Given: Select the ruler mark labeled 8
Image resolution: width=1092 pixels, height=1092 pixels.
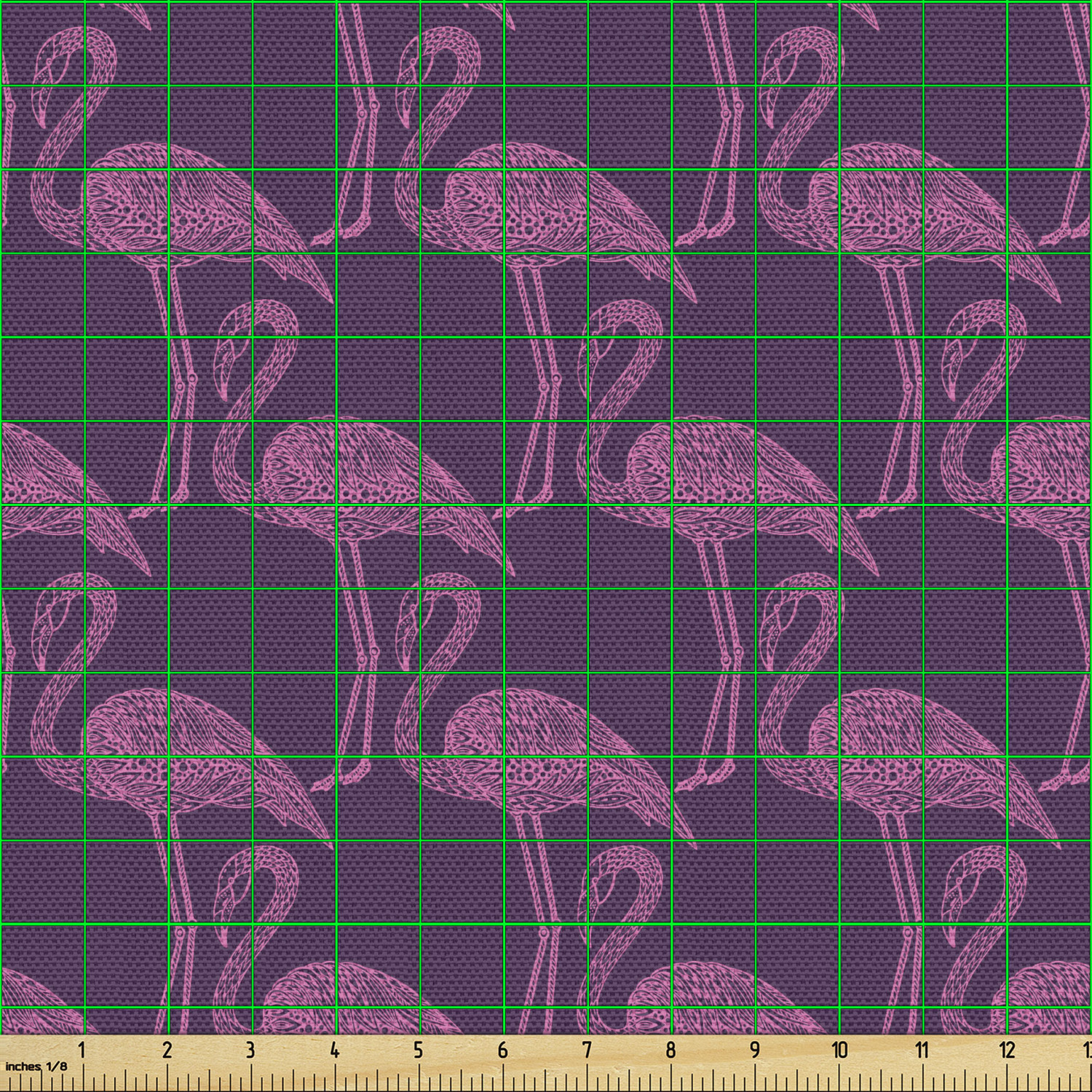Looking at the screenshot, I should [x=670, y=1051].
